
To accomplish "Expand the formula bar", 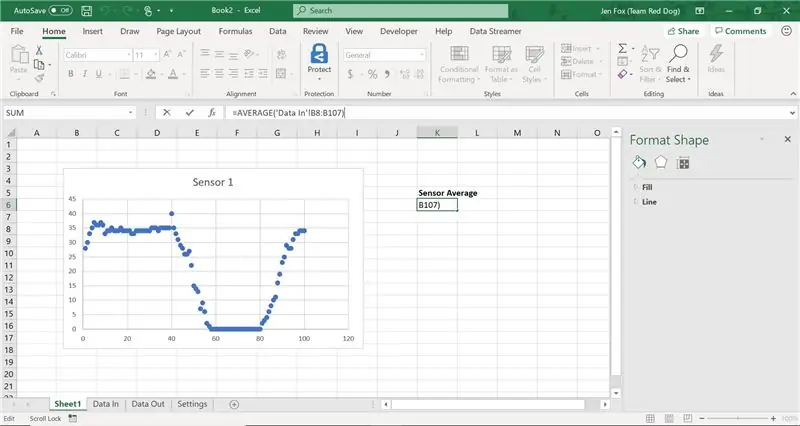I will pos(792,113).
